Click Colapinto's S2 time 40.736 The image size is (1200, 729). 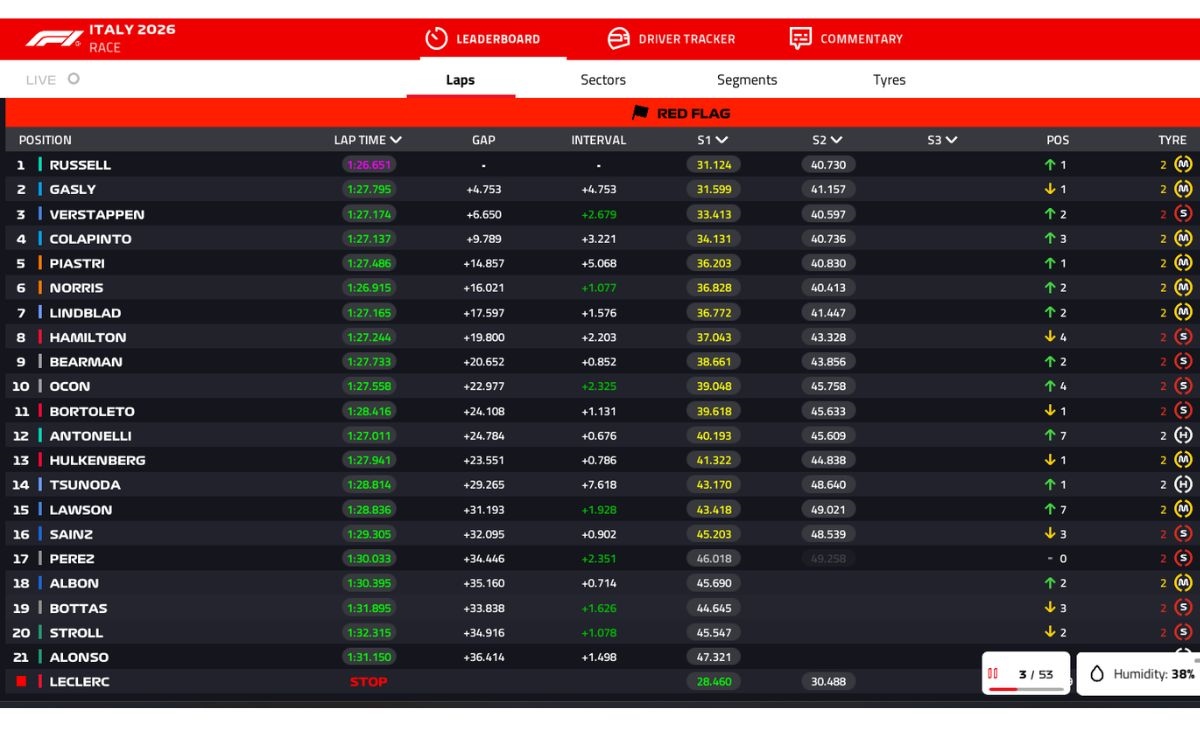tap(828, 239)
